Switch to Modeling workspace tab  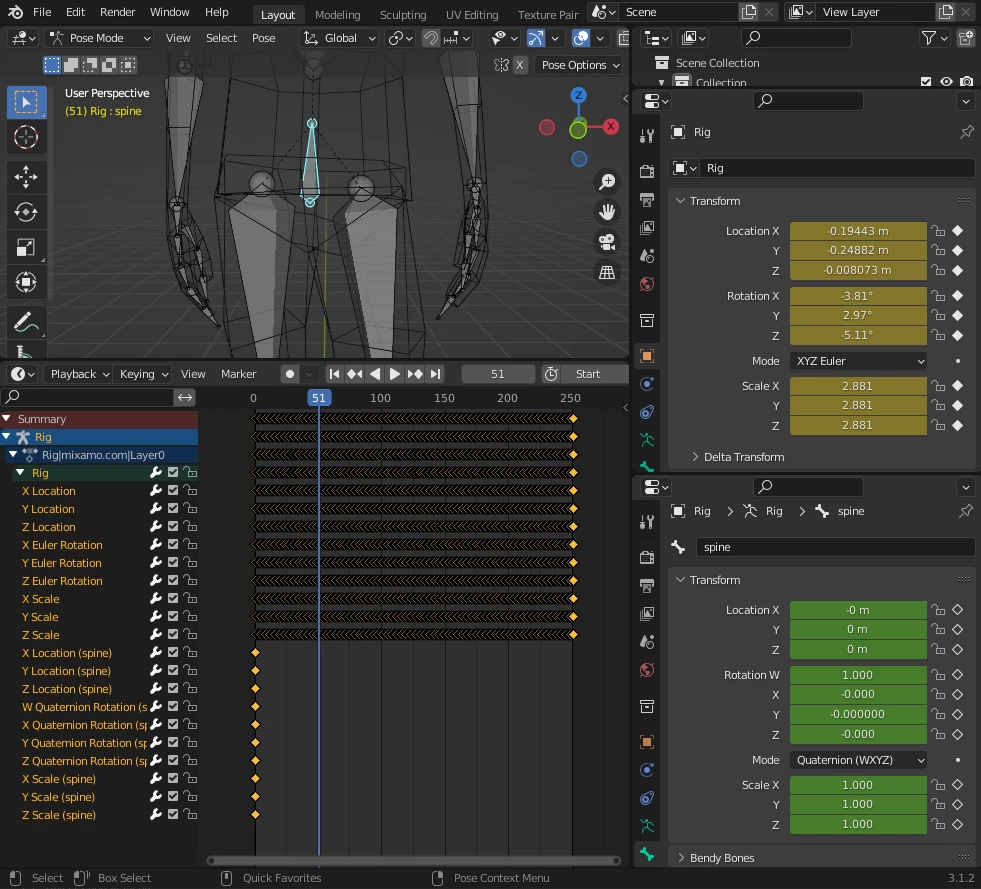click(x=337, y=14)
